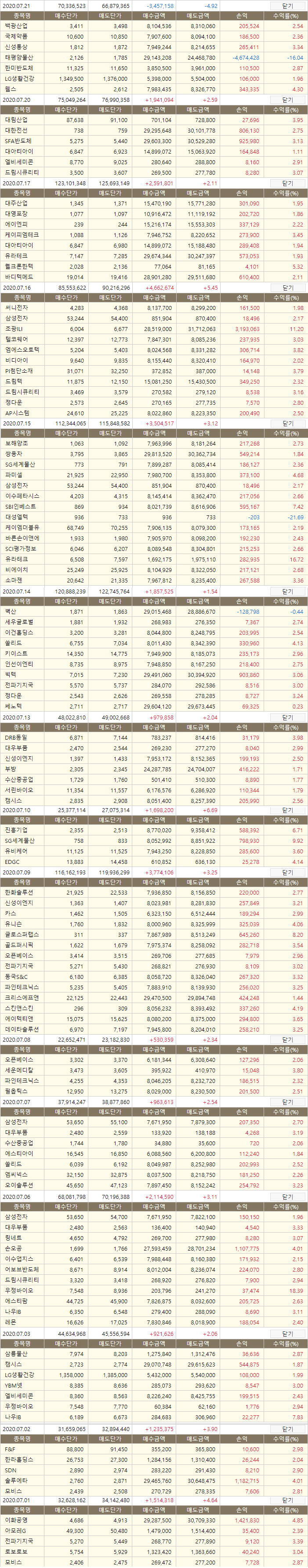Viewport: 308px width, 1568px height.
Task: Close the 2020.07.08 trade list
Action: pyautogui.click(x=287, y=1040)
